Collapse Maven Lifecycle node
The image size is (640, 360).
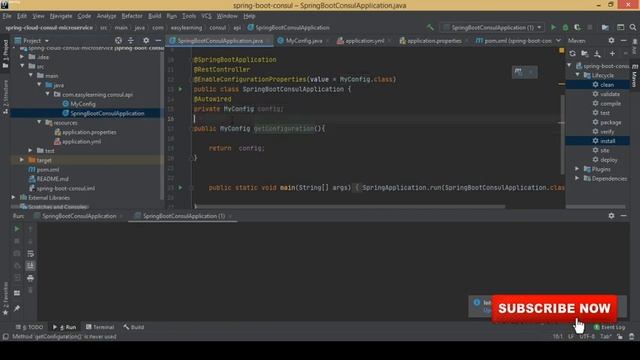coord(578,75)
